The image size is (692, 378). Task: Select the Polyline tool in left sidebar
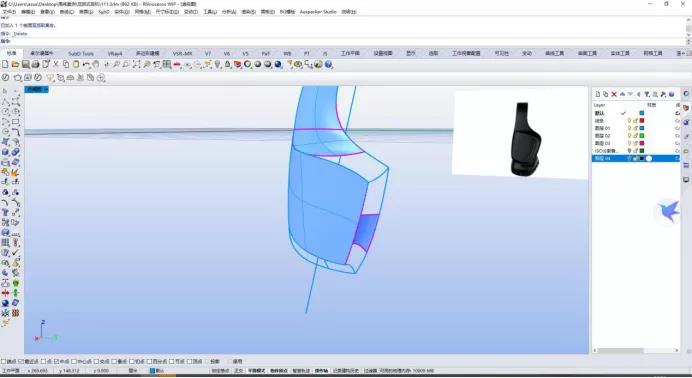pos(5,101)
